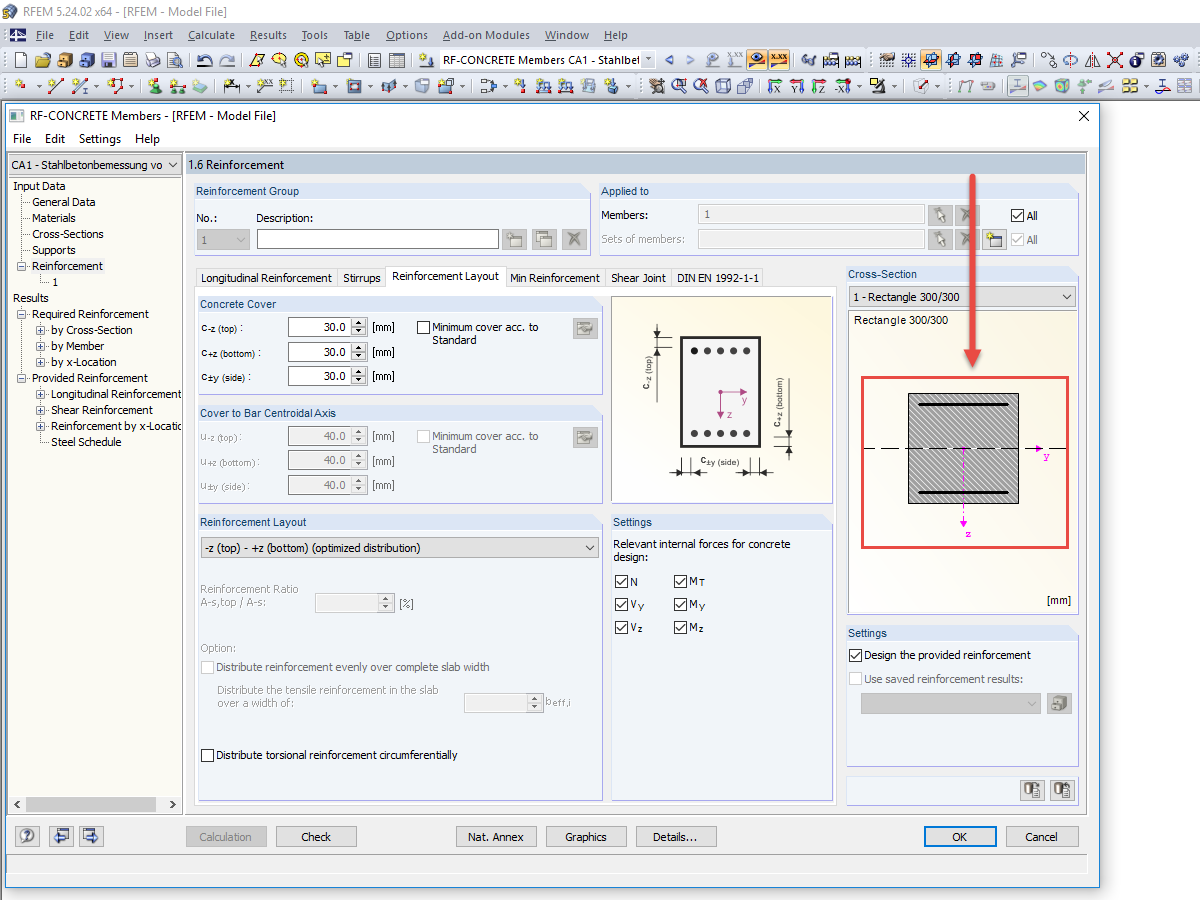Switch to the Stirrups tab
Image resolution: width=1200 pixels, height=900 pixels.
pos(362,278)
